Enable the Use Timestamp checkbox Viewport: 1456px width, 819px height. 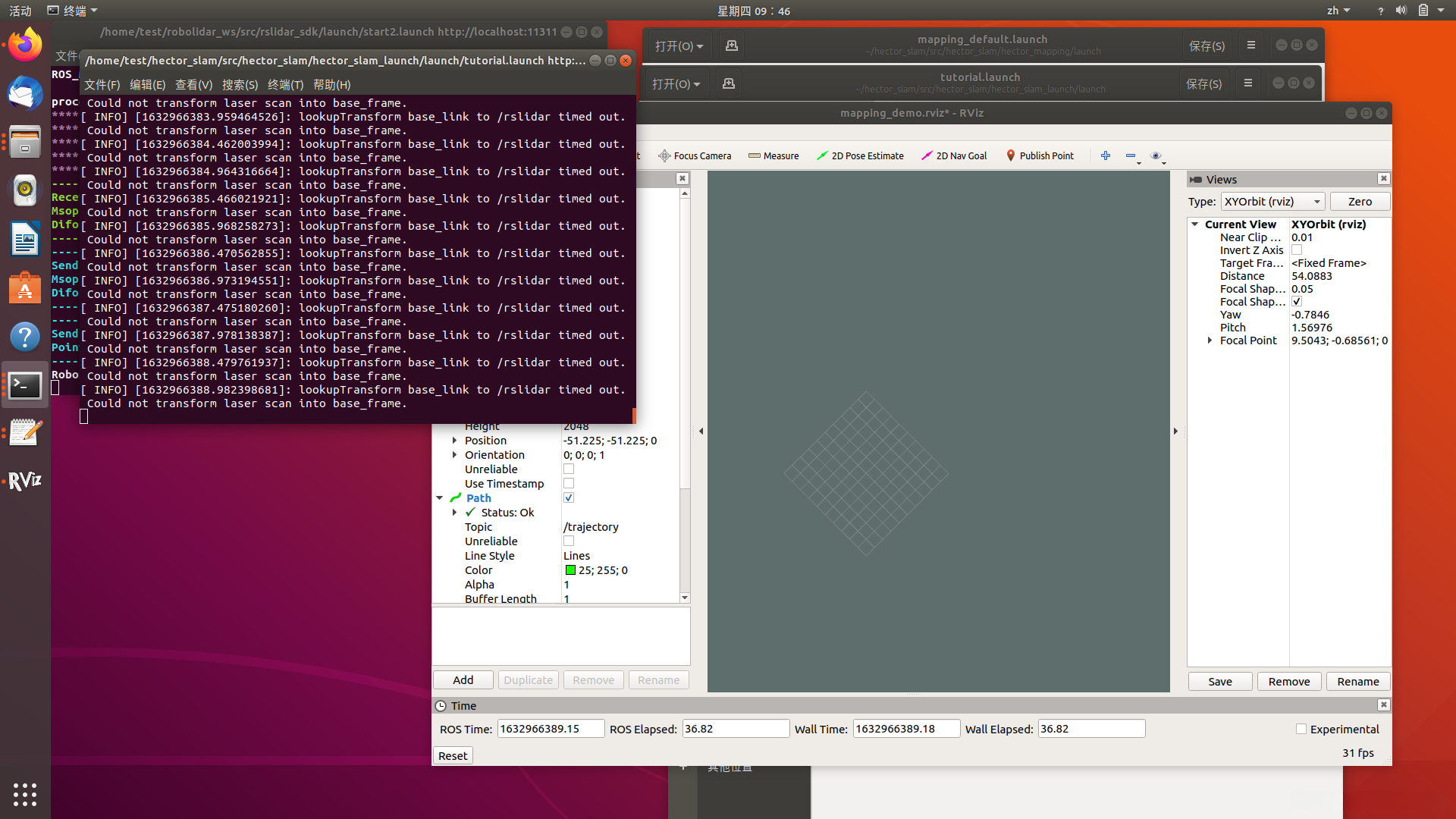(569, 484)
